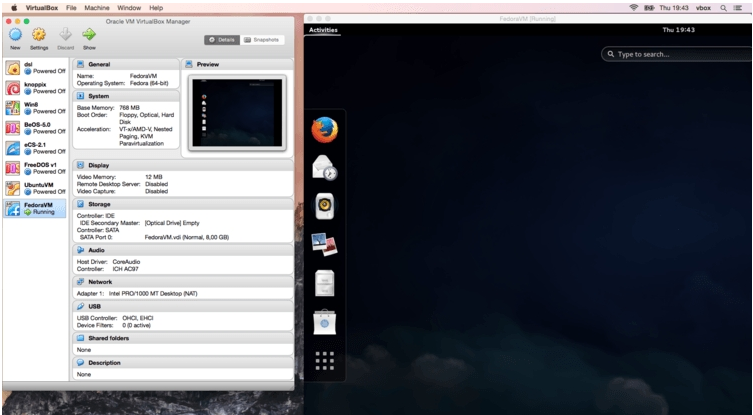The height and width of the screenshot is (415, 753).
Task: Click the Wi-Fi icon in menu bar
Action: click(x=634, y=8)
